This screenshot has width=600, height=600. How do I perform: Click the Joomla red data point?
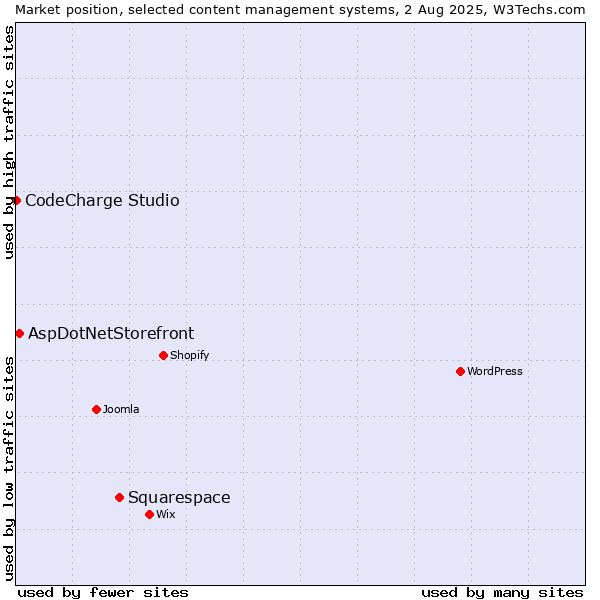pyautogui.click(x=96, y=409)
